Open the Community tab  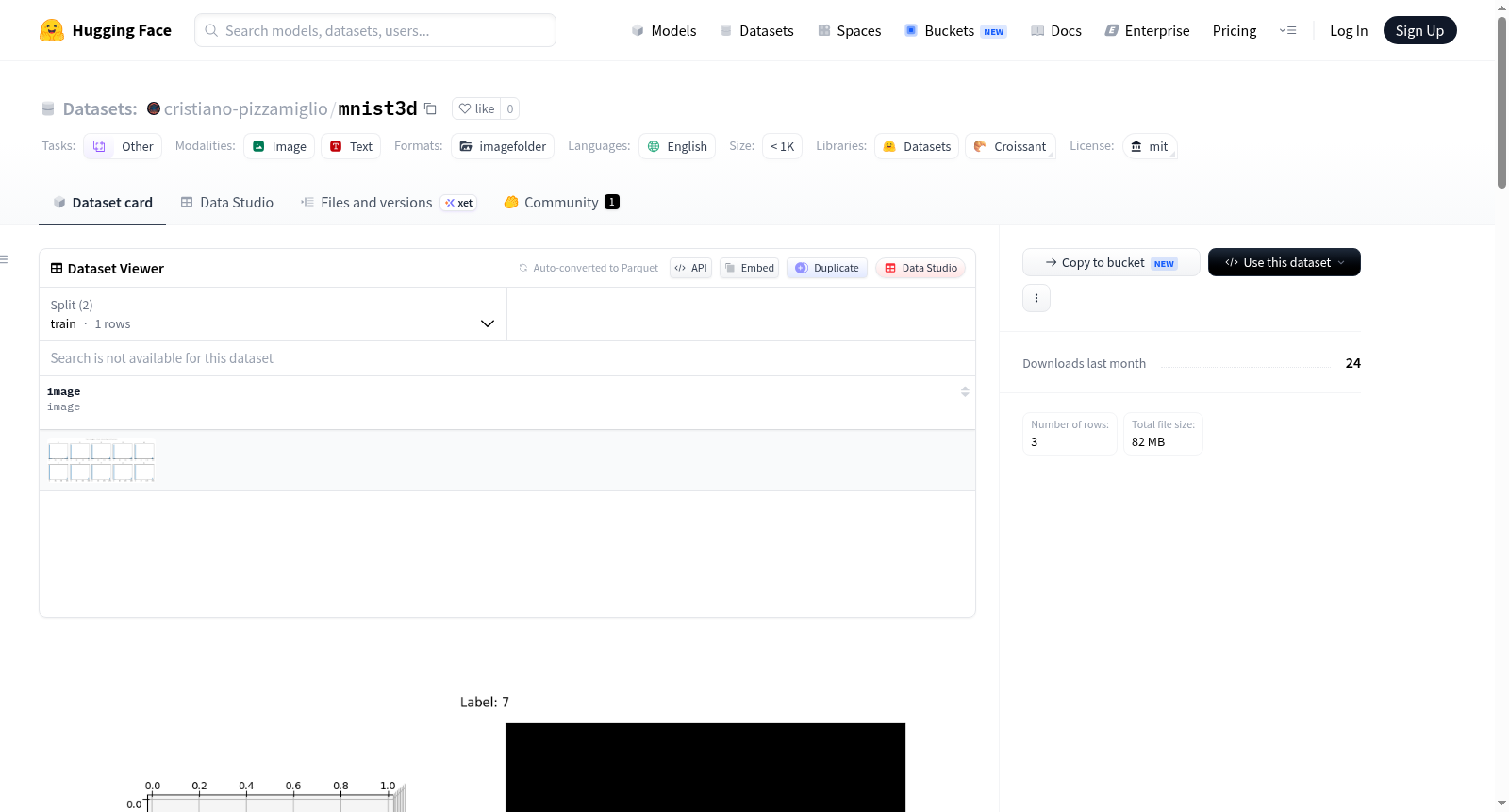click(561, 202)
